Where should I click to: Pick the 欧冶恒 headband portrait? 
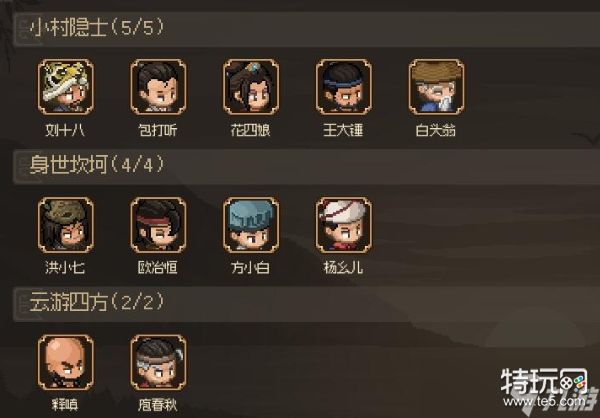point(158,225)
